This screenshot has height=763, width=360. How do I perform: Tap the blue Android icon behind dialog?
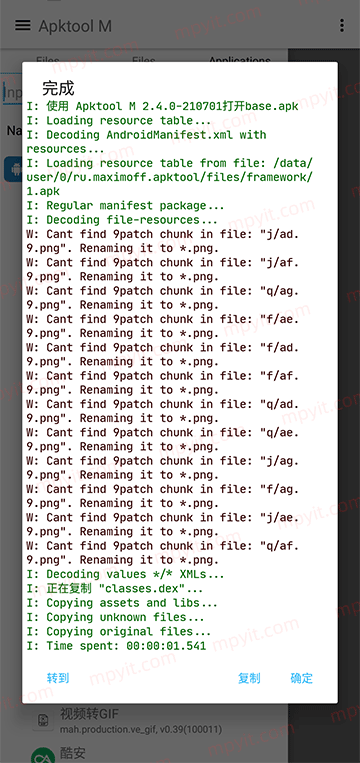click(x=13, y=169)
